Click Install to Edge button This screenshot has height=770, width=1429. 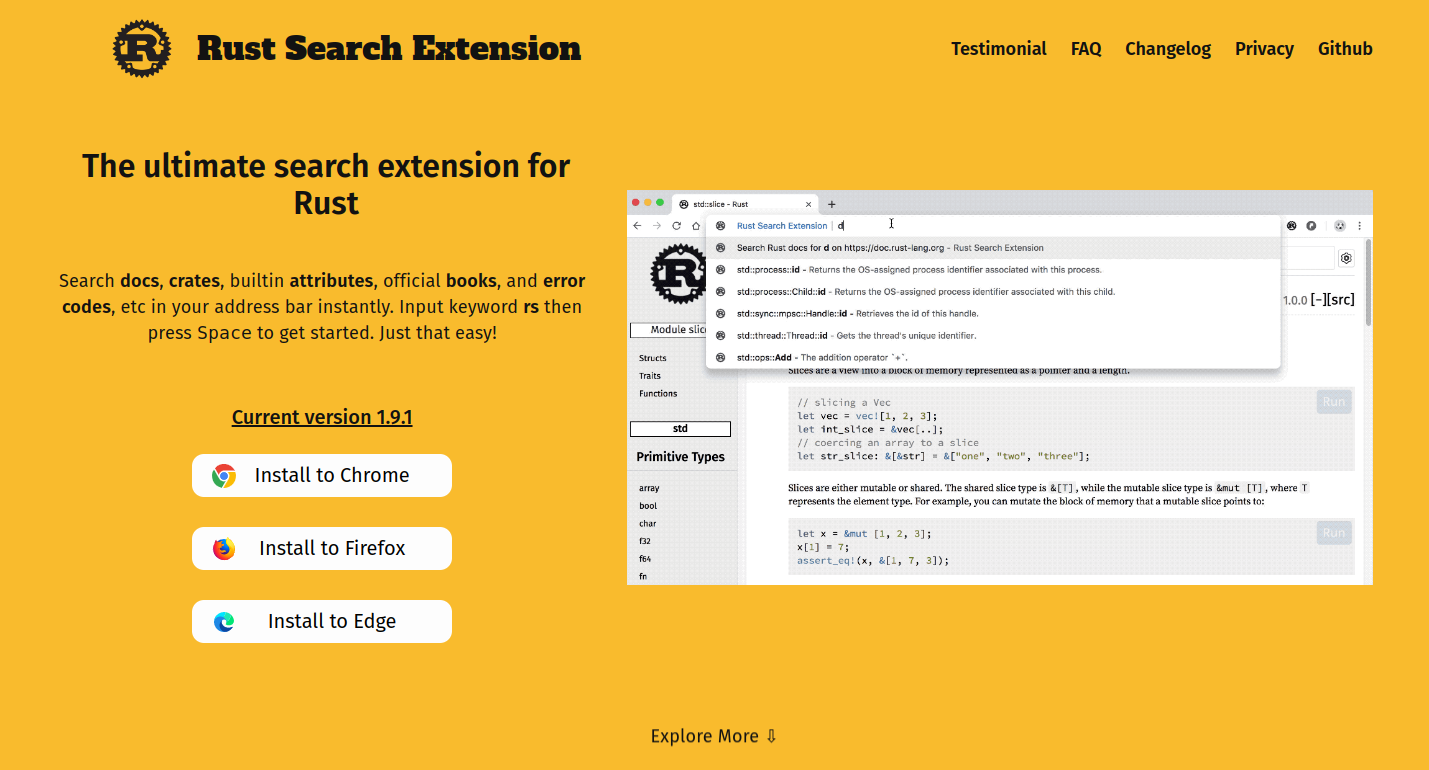(x=322, y=622)
